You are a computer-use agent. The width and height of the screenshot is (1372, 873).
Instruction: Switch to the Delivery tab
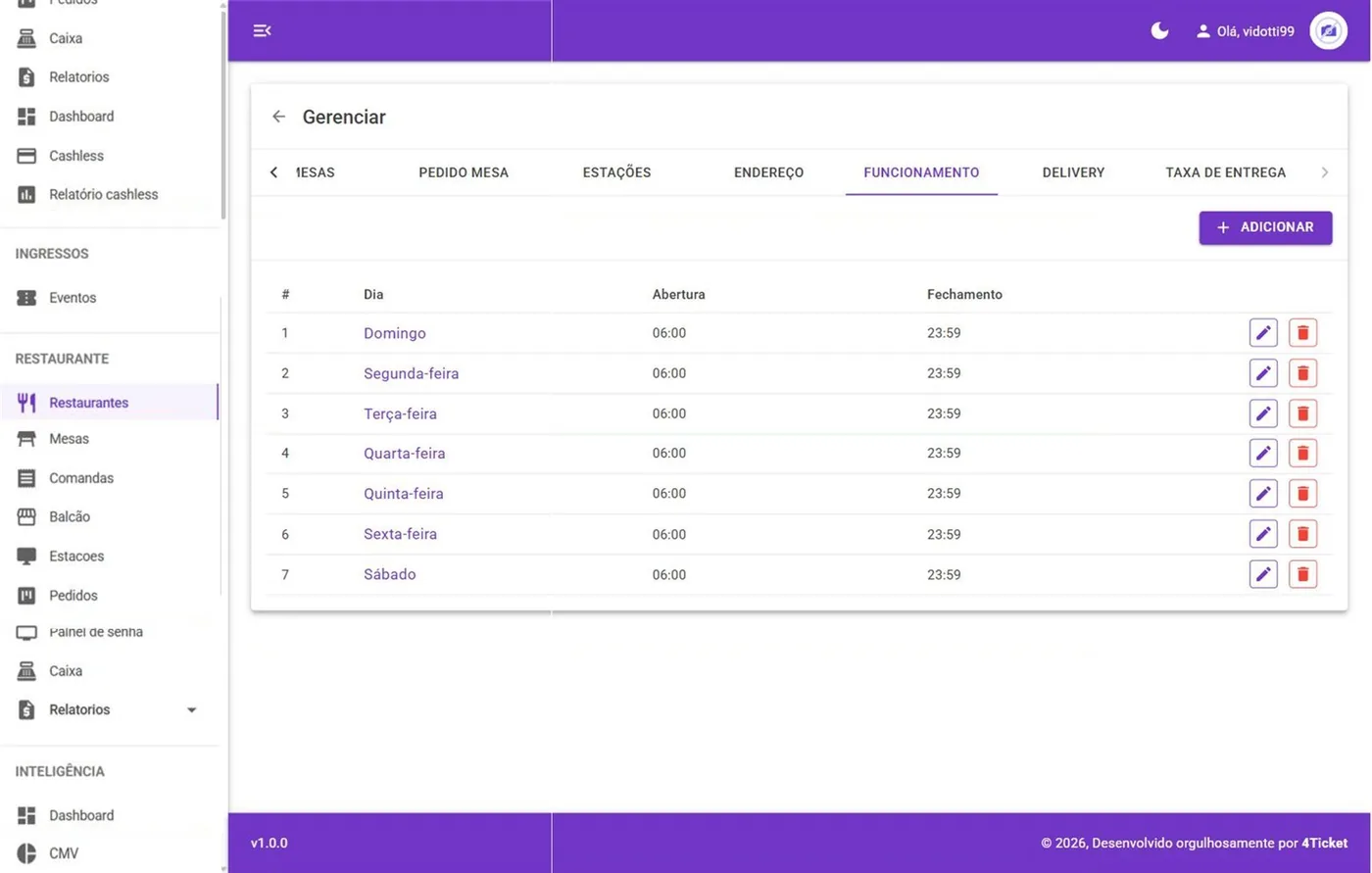tap(1073, 172)
